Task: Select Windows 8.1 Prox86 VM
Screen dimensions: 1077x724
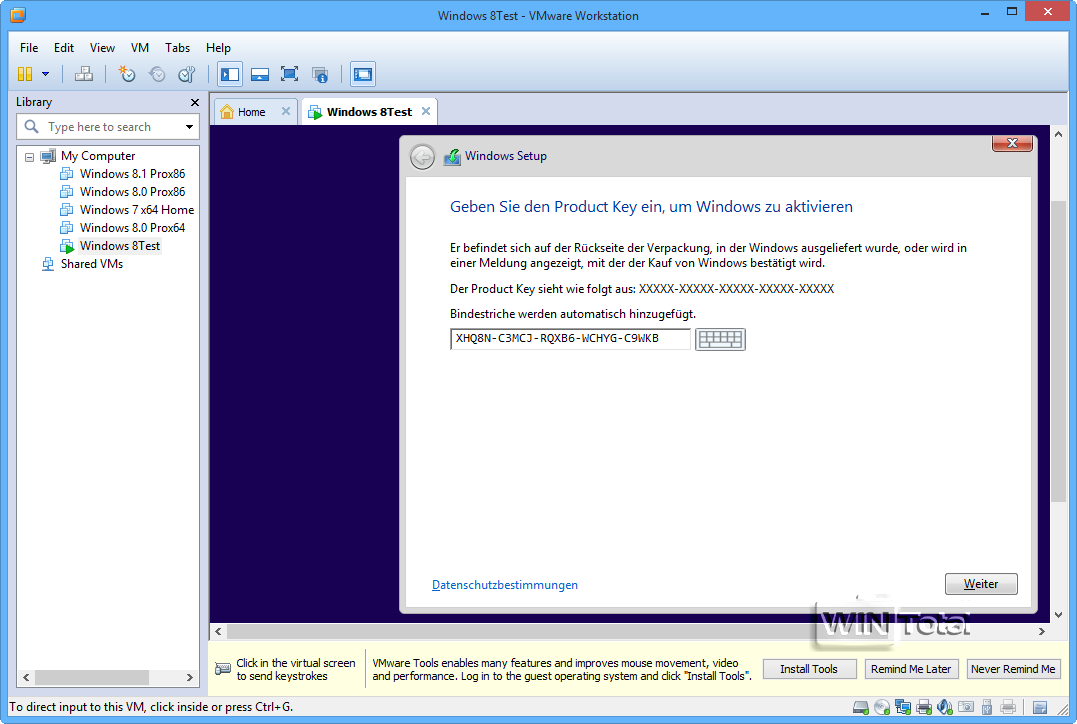Action: [132, 174]
